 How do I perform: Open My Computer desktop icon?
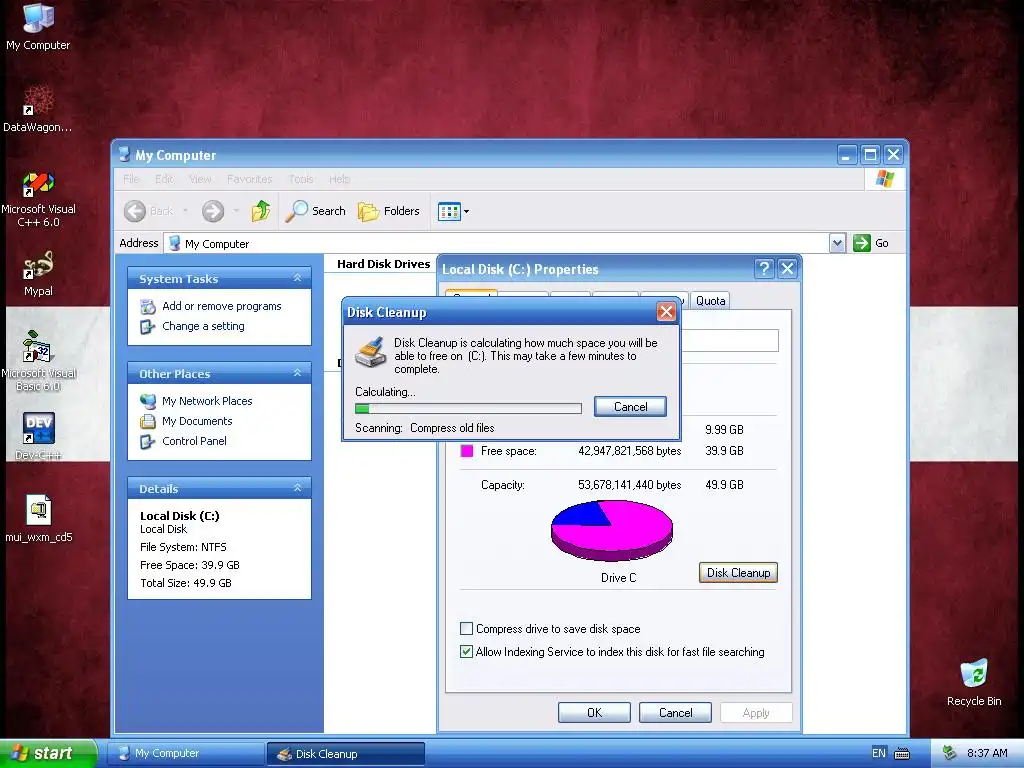pos(38,27)
